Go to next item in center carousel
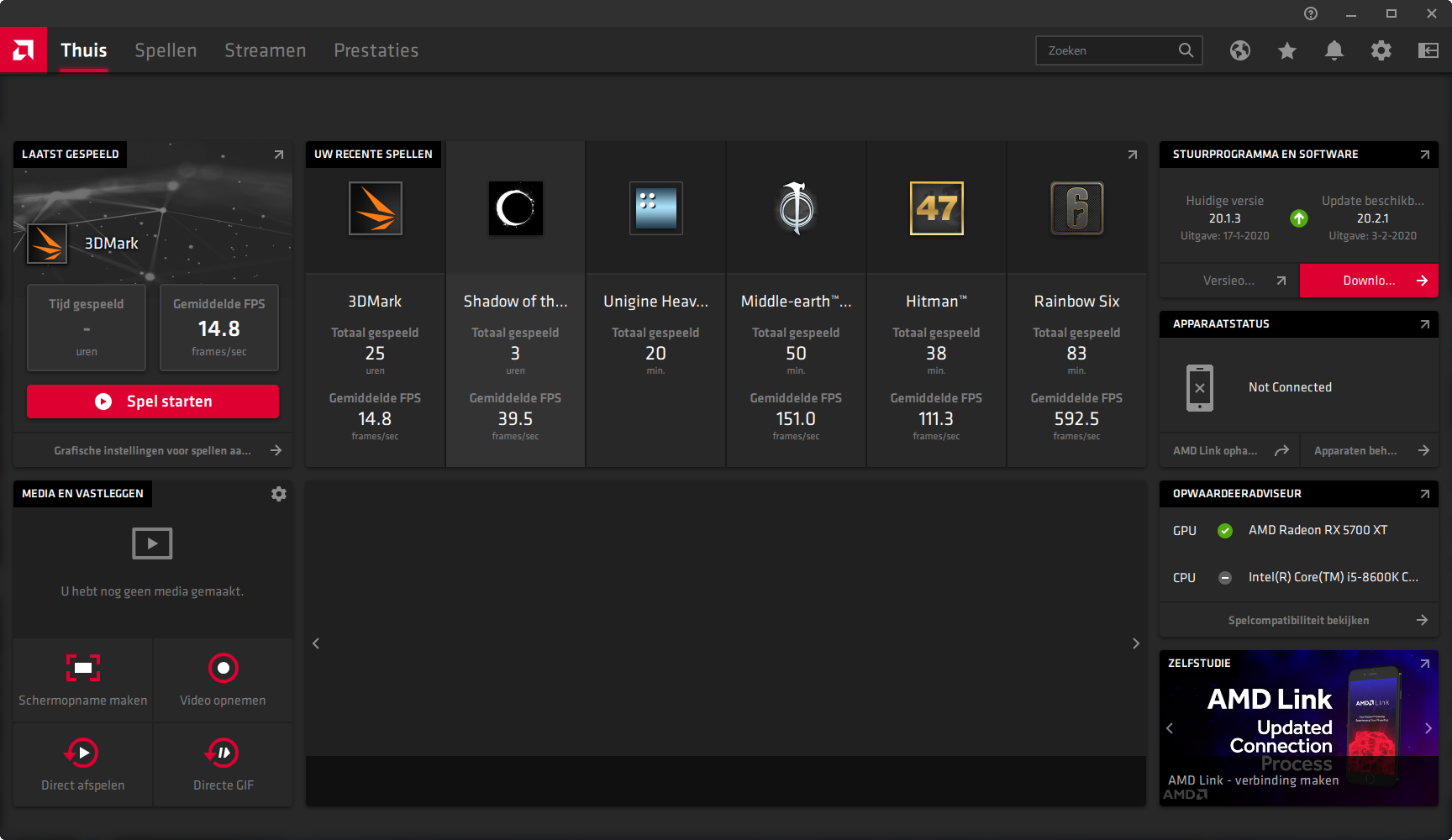This screenshot has width=1452, height=840. (x=1136, y=643)
